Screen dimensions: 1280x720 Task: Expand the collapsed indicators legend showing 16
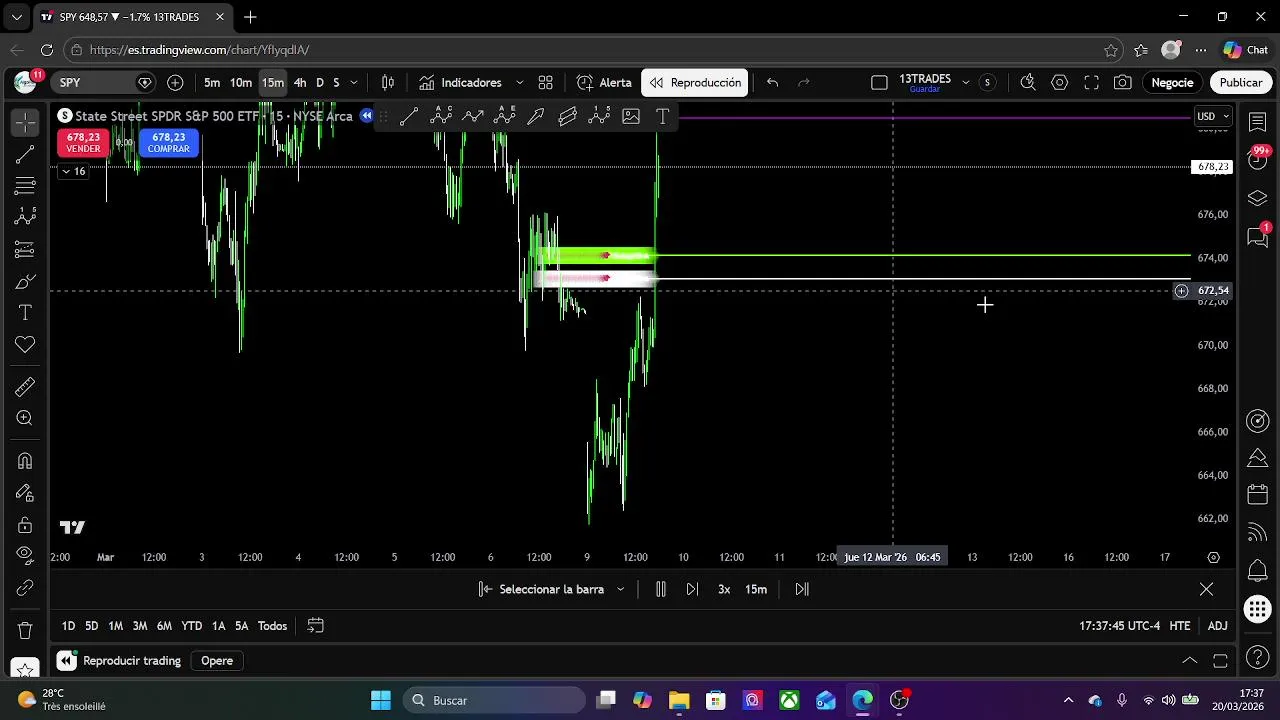pos(74,172)
